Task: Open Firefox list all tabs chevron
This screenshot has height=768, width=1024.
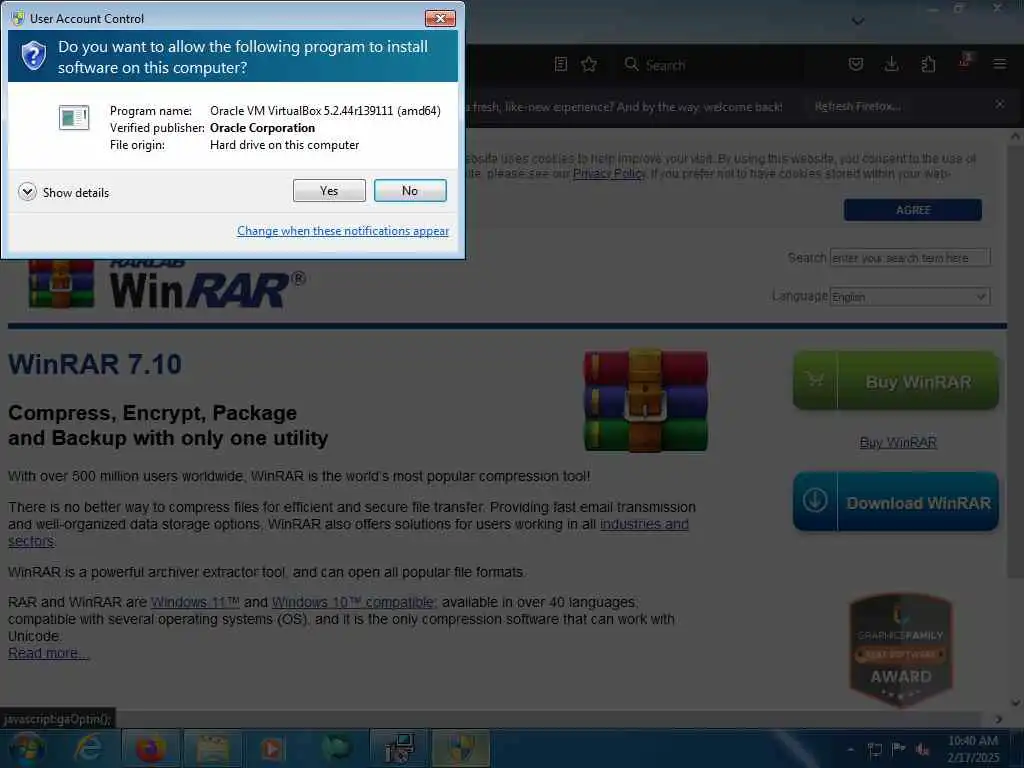Action: (858, 21)
